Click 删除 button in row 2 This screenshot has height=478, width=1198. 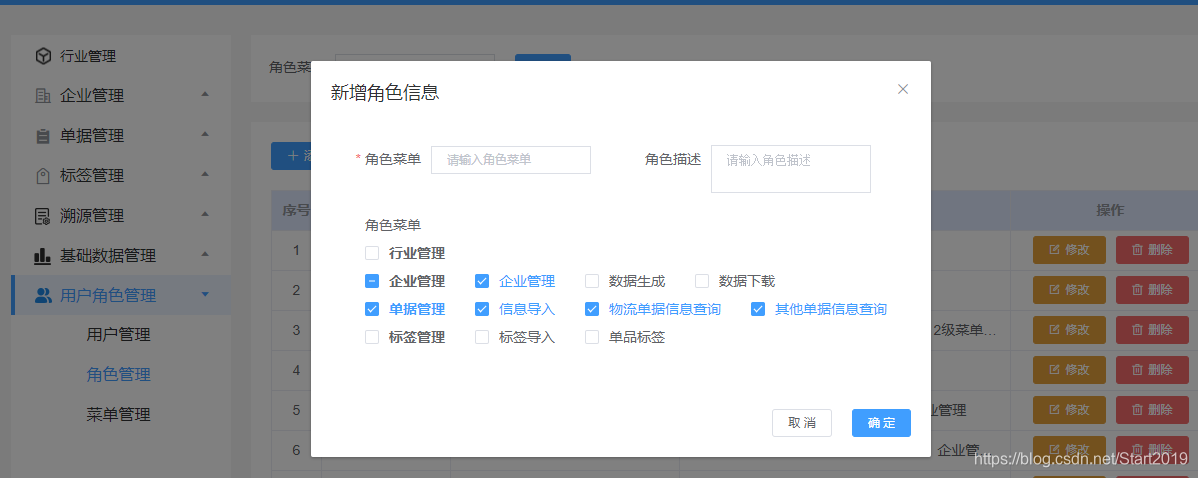click(x=1152, y=289)
